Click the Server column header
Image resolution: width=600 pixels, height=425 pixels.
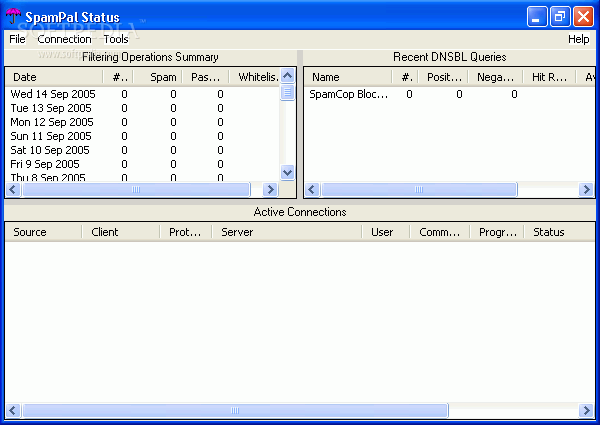coord(287,232)
